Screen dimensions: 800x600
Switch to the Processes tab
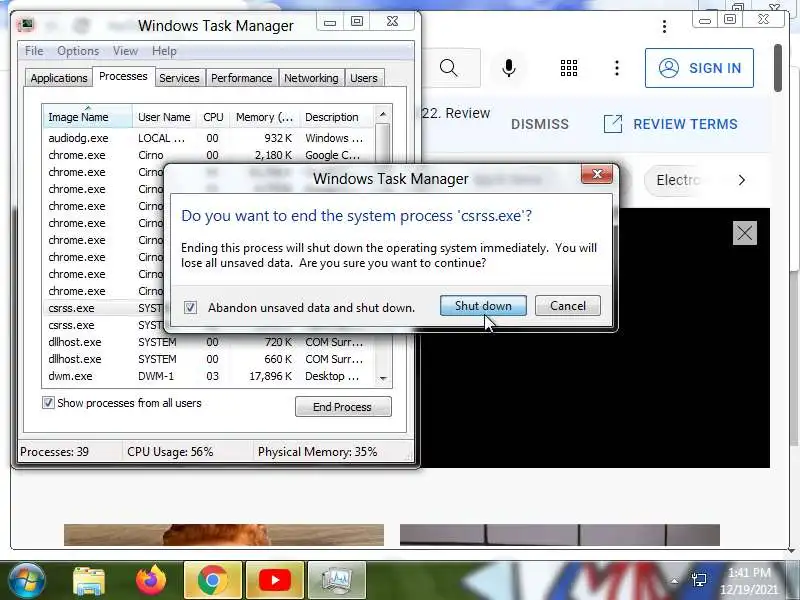click(x=123, y=77)
